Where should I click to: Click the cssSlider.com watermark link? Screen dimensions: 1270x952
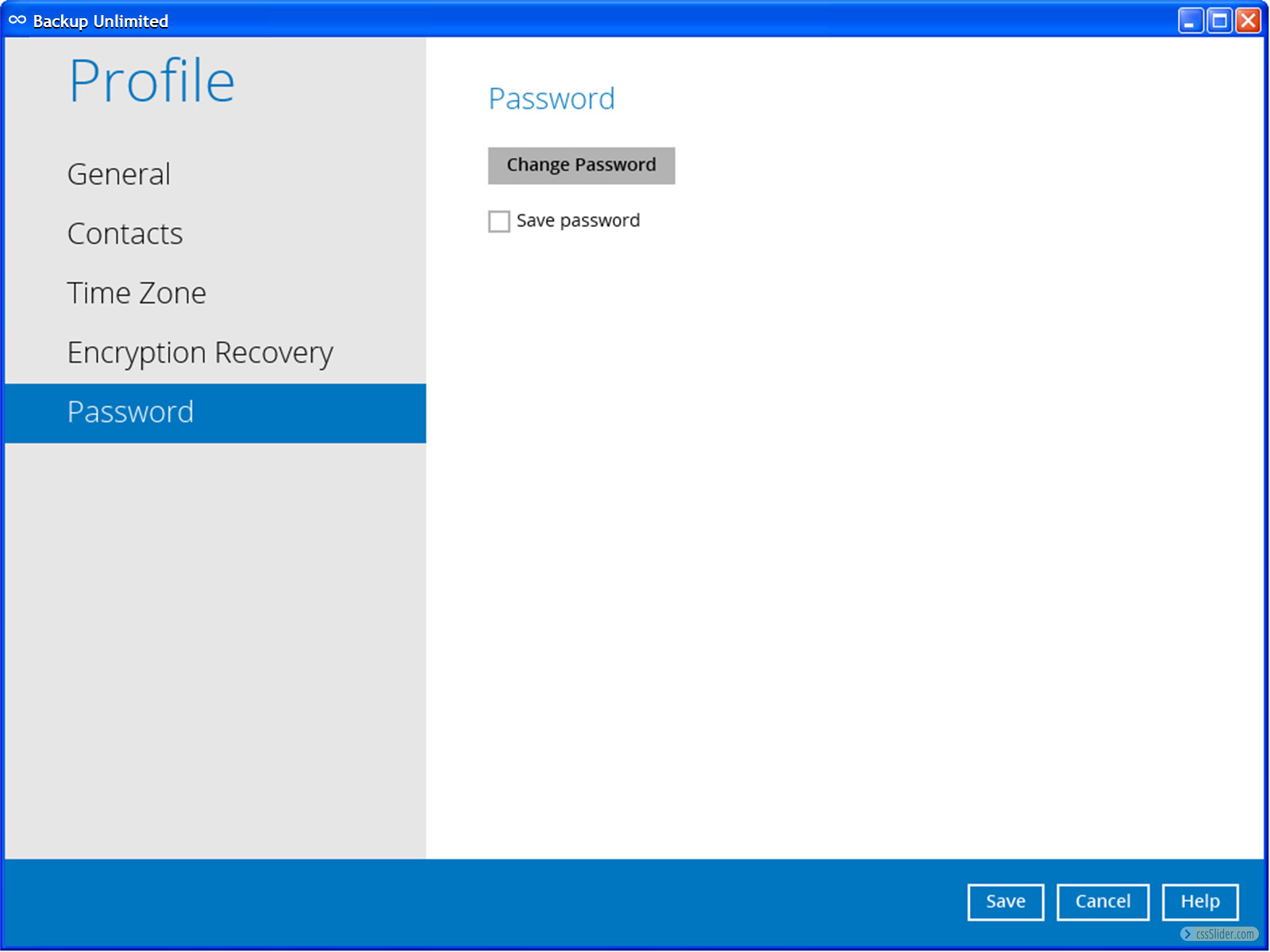click(x=1225, y=935)
